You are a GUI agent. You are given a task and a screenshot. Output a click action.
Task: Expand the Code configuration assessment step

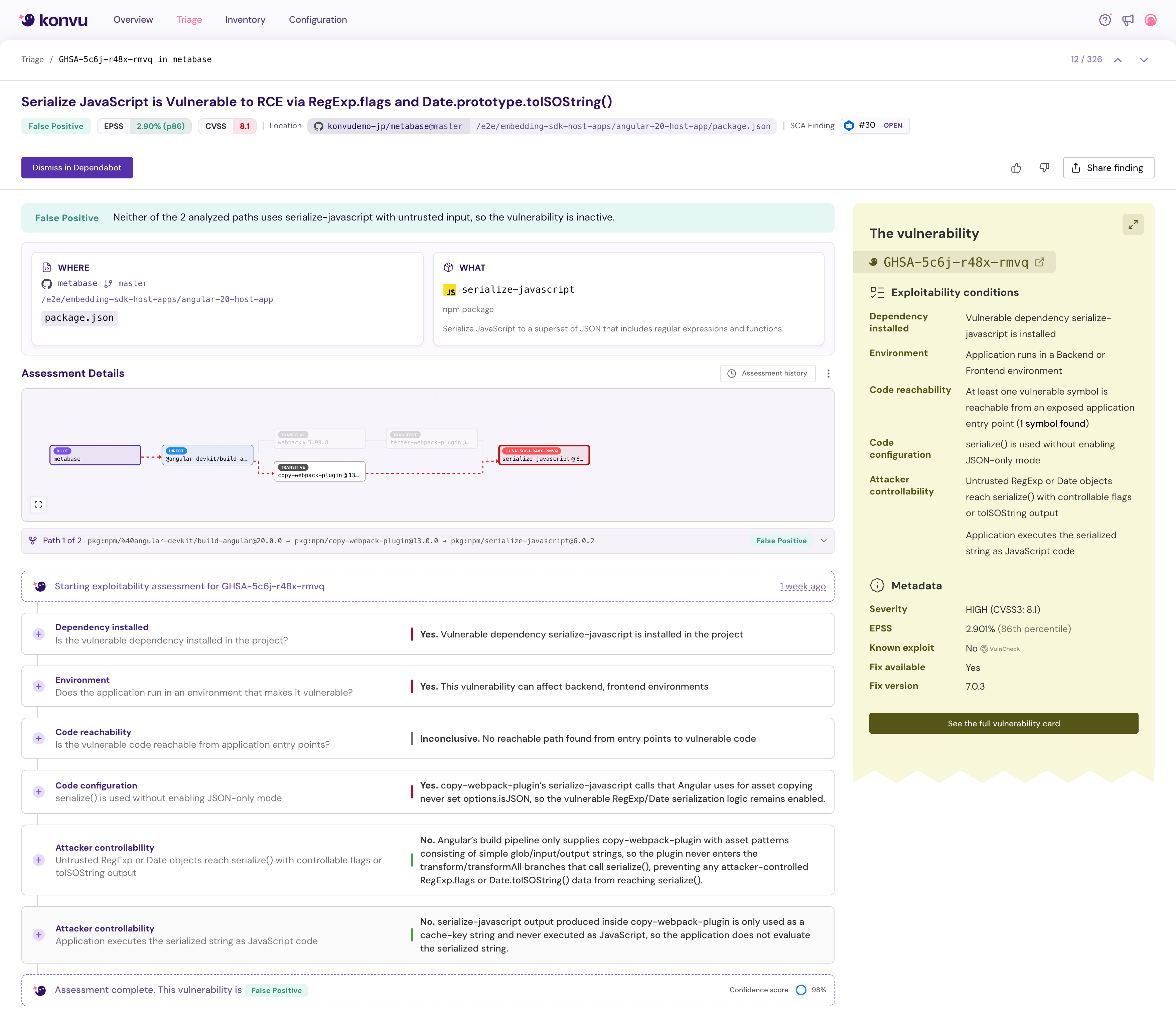tap(39, 791)
